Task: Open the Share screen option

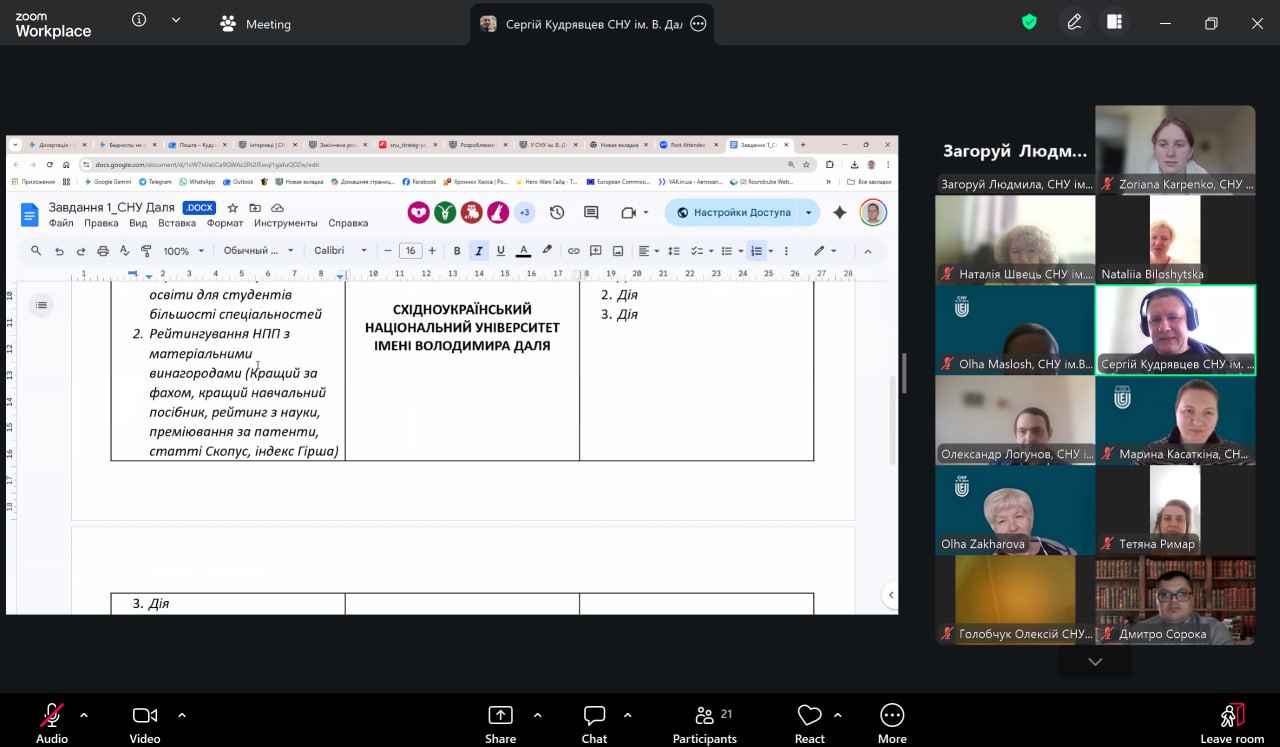Action: [500, 716]
